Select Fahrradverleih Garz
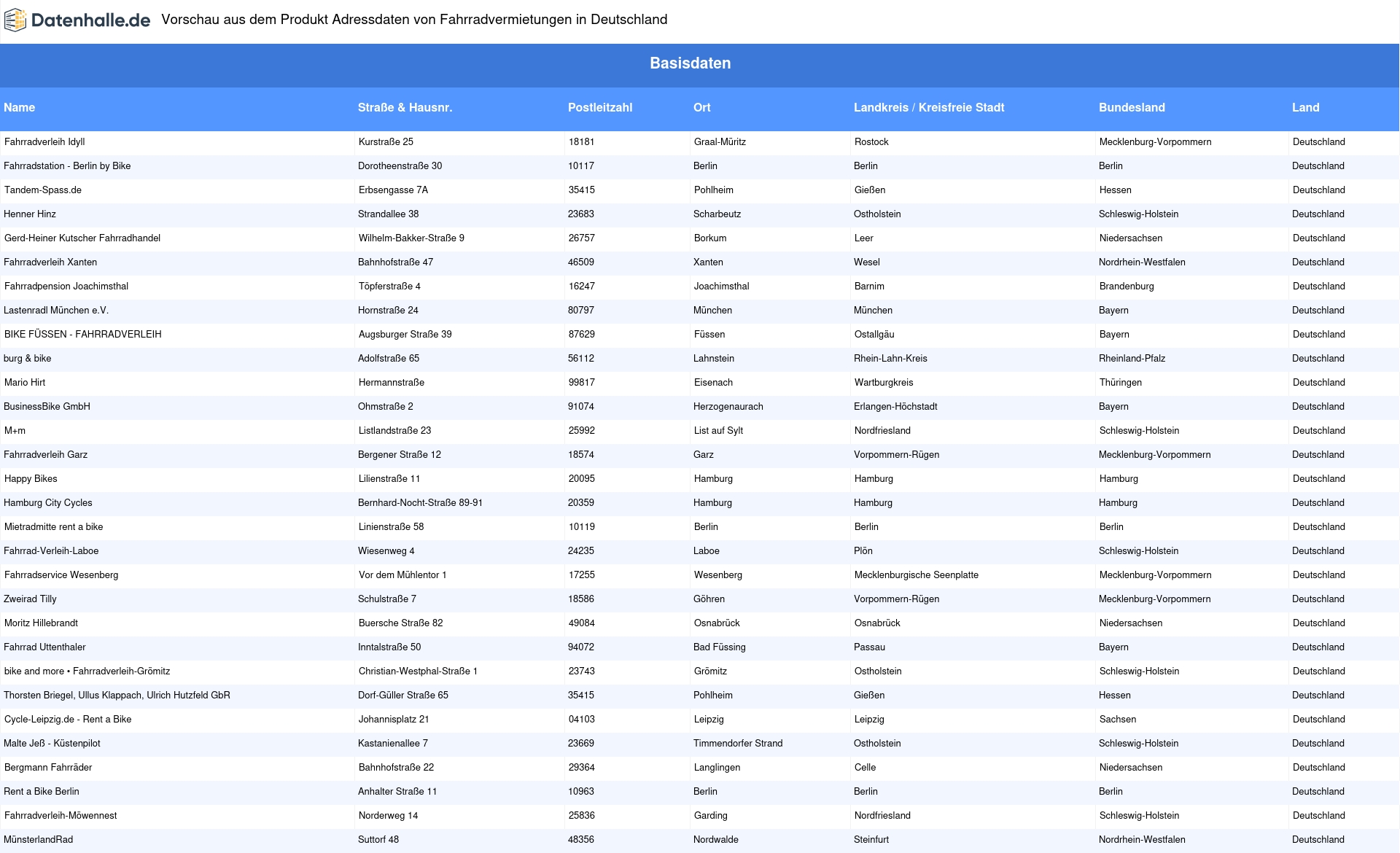The height and width of the screenshot is (853, 1400). point(45,455)
